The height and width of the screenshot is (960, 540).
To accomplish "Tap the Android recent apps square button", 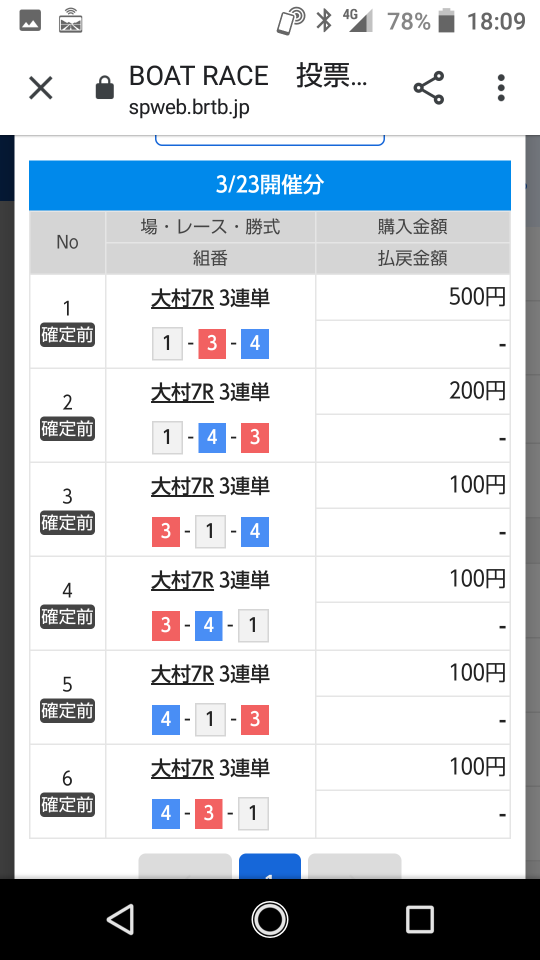I will [x=420, y=919].
